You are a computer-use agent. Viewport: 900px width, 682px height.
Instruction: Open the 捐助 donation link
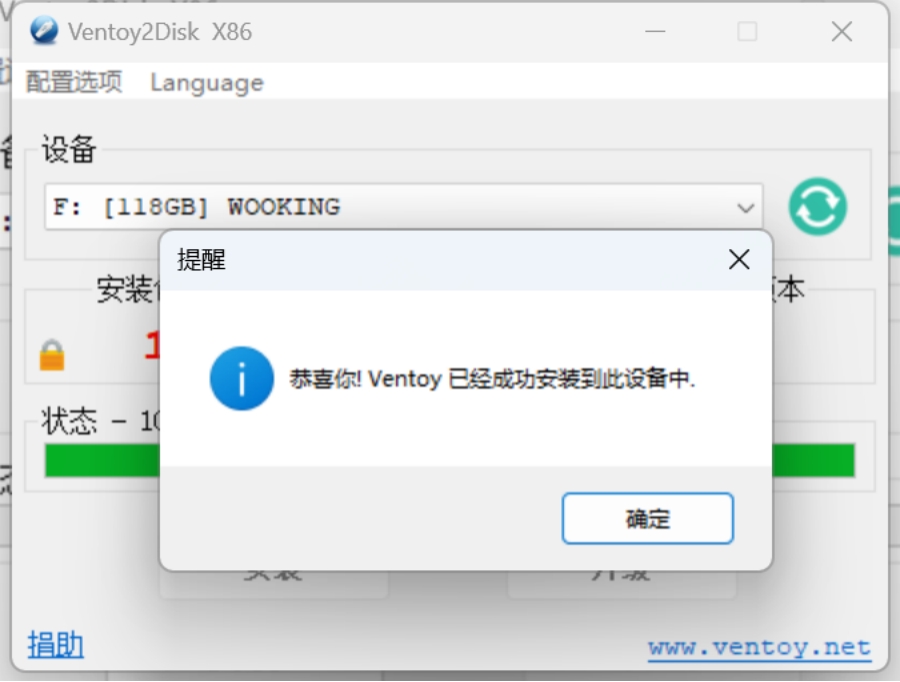click(56, 644)
